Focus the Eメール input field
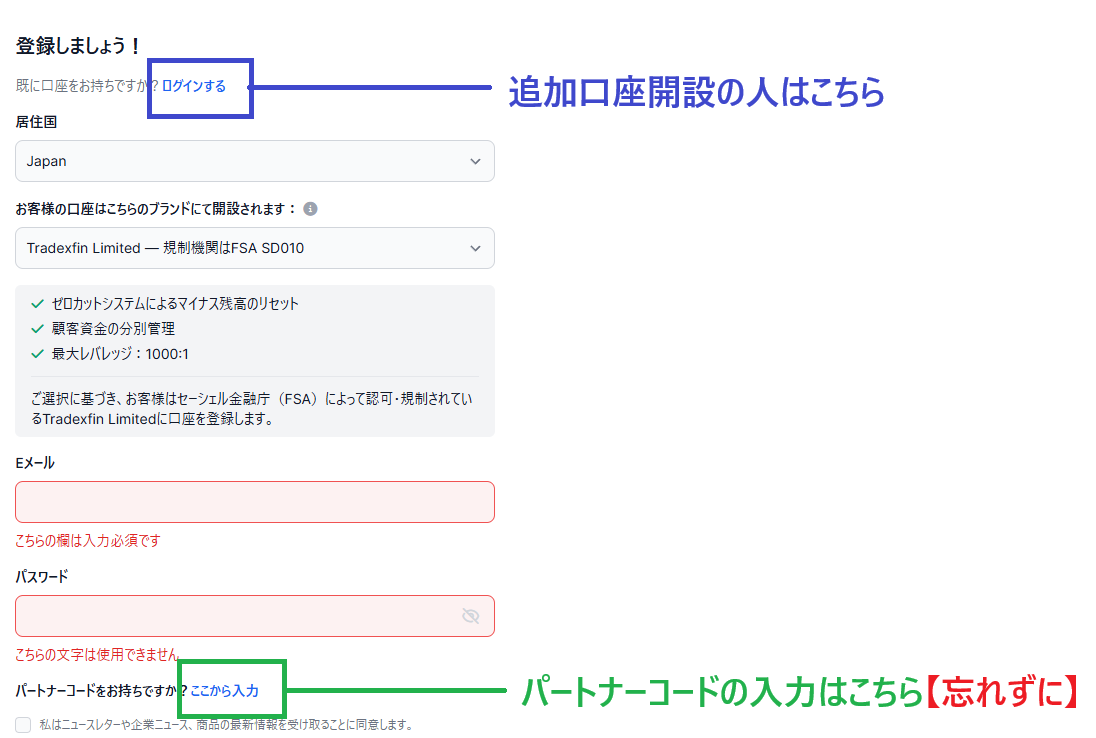Image resolution: width=1096 pixels, height=738 pixels. (255, 502)
